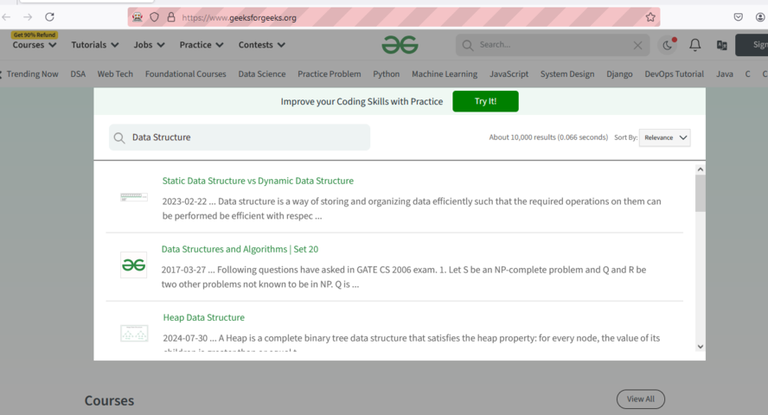768x415 pixels.
Task: Clear header search with X icon
Action: [x=638, y=45]
